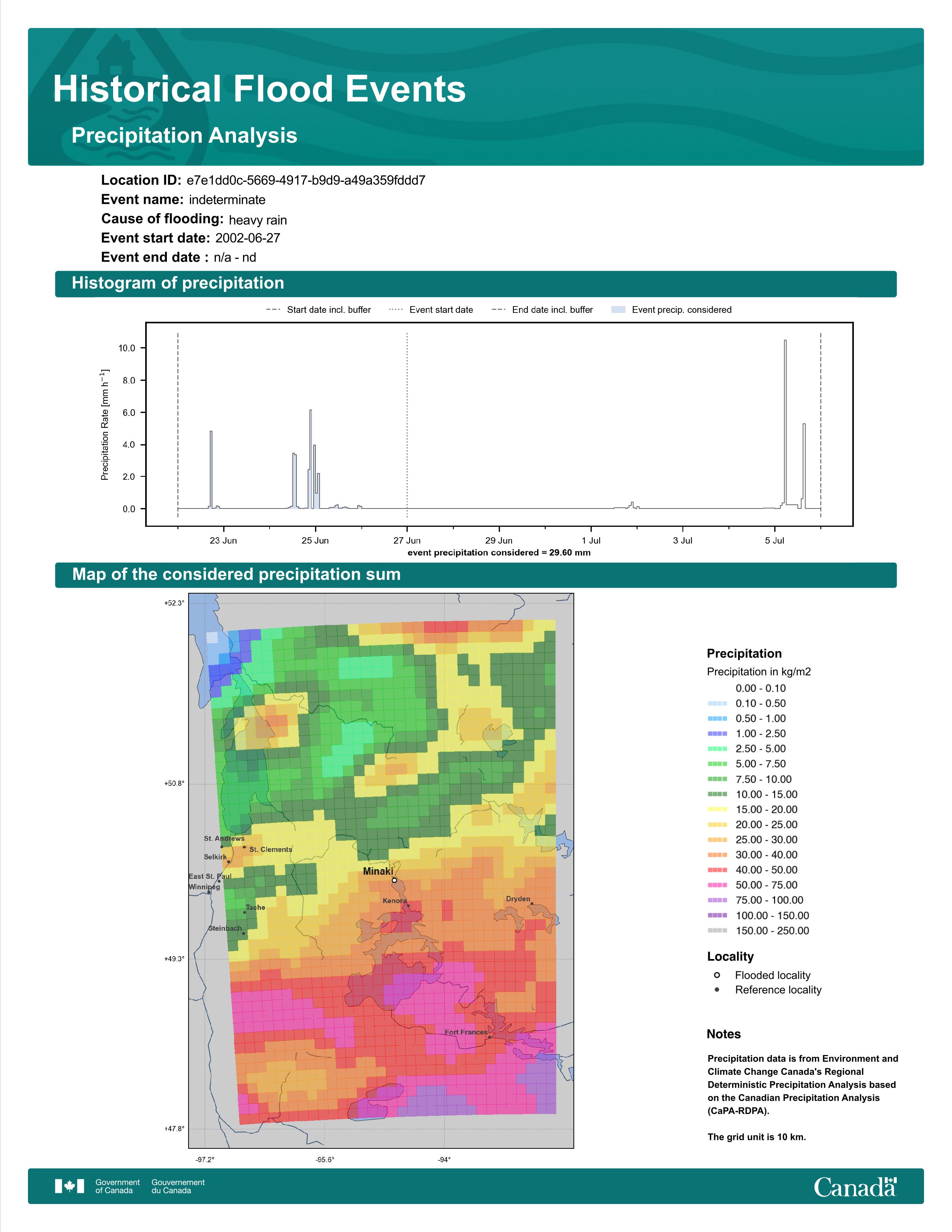The image size is (952, 1232).
Task: Click the Fort Frances locality dot
Action: [489, 1037]
